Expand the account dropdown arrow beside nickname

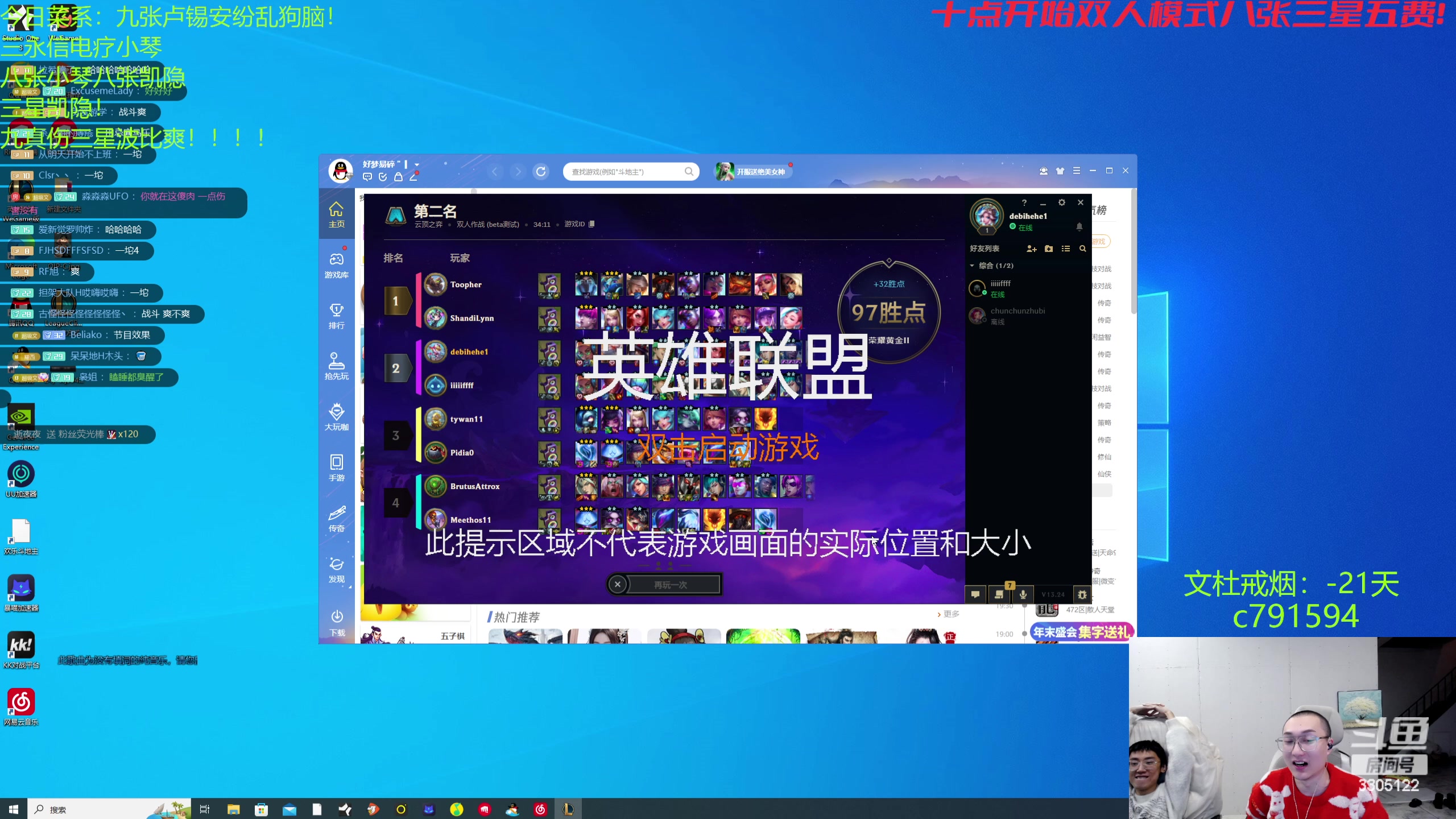[x=417, y=164]
